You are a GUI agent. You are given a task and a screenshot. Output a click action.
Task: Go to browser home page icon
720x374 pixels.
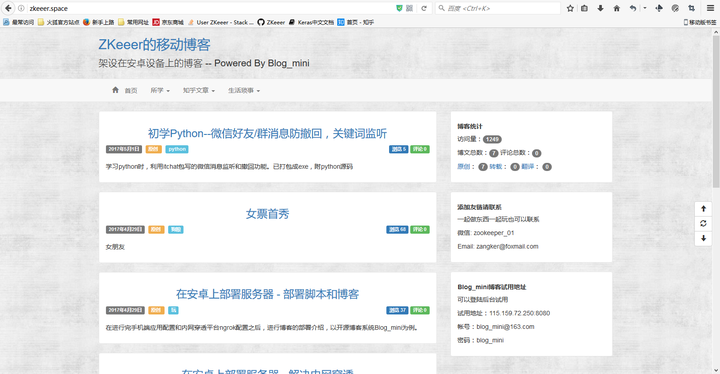[x=617, y=8]
